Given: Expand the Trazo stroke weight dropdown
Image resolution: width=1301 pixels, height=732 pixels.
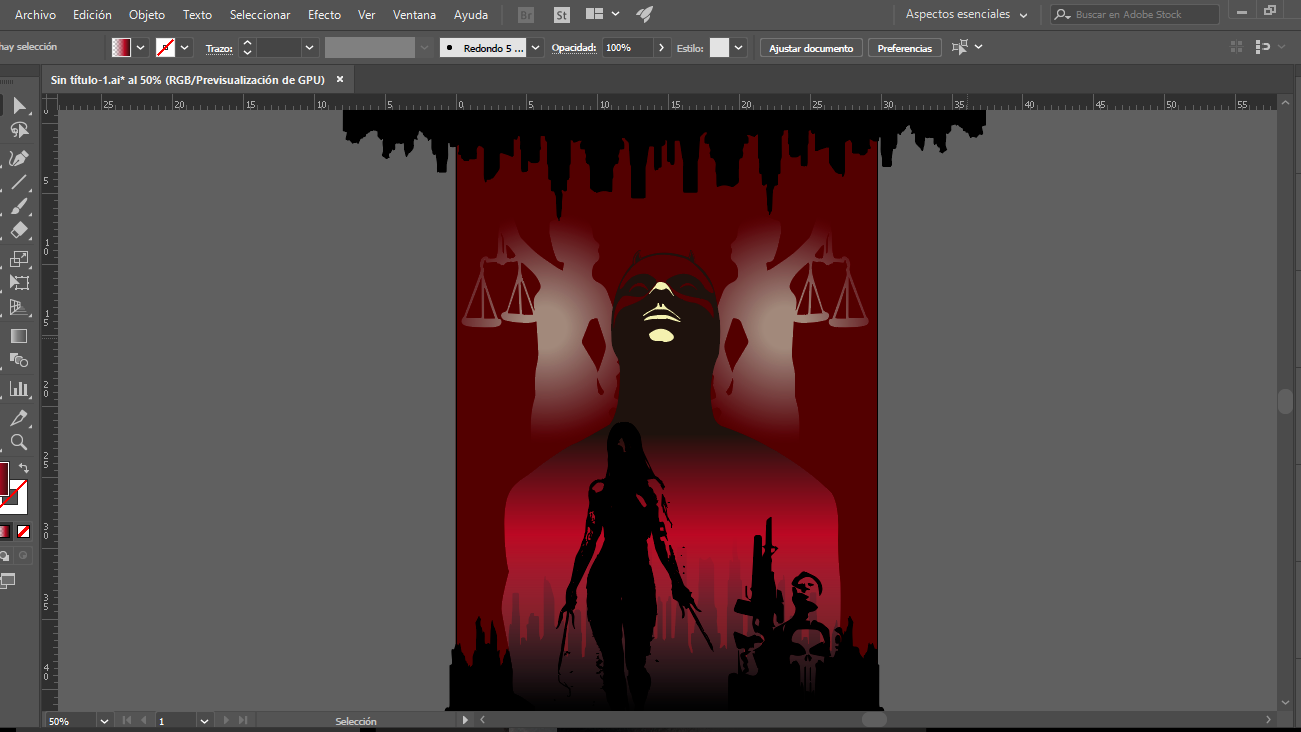Looking at the screenshot, I should pyautogui.click(x=309, y=48).
